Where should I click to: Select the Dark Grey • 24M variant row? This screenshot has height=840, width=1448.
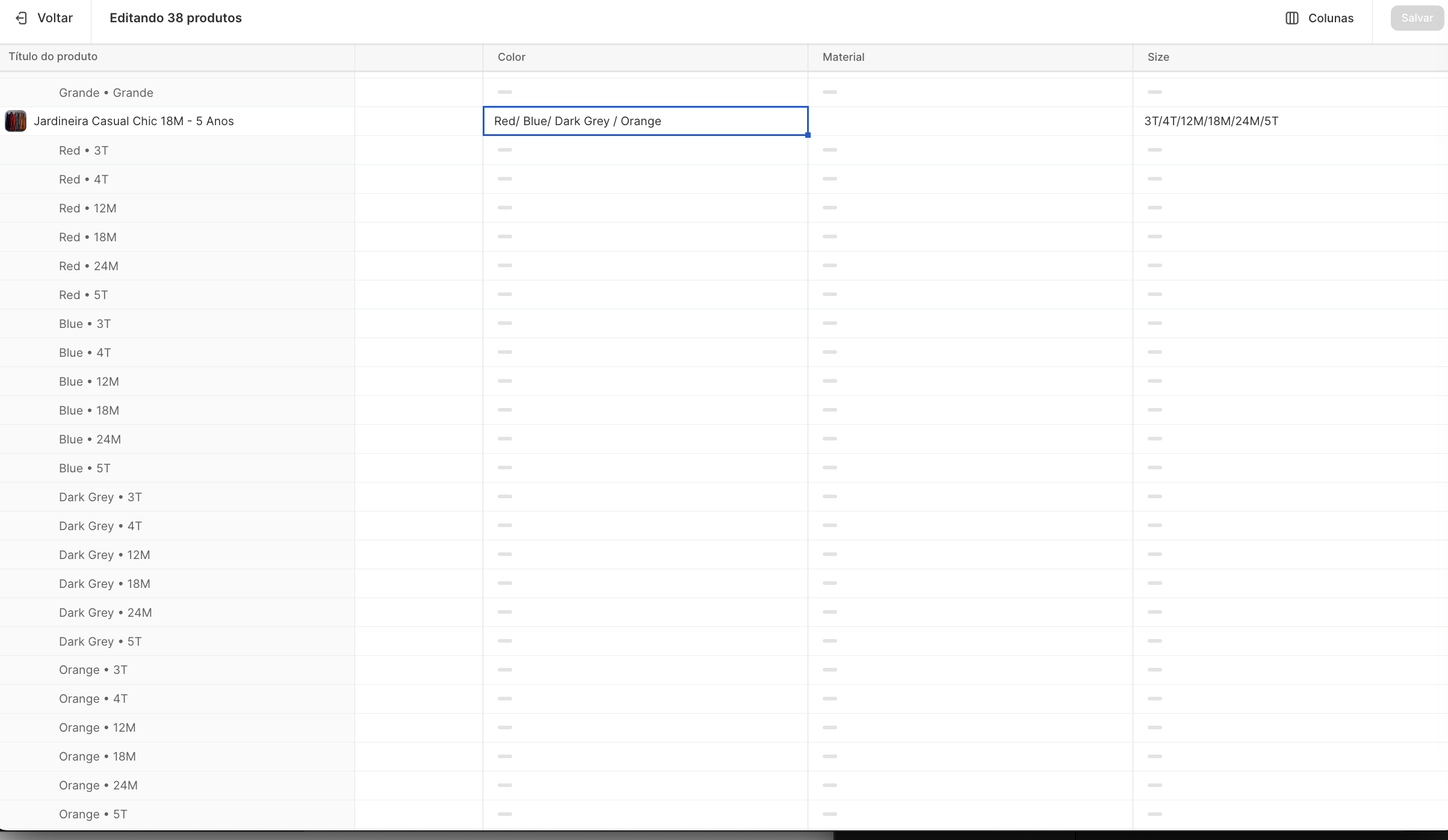(105, 613)
